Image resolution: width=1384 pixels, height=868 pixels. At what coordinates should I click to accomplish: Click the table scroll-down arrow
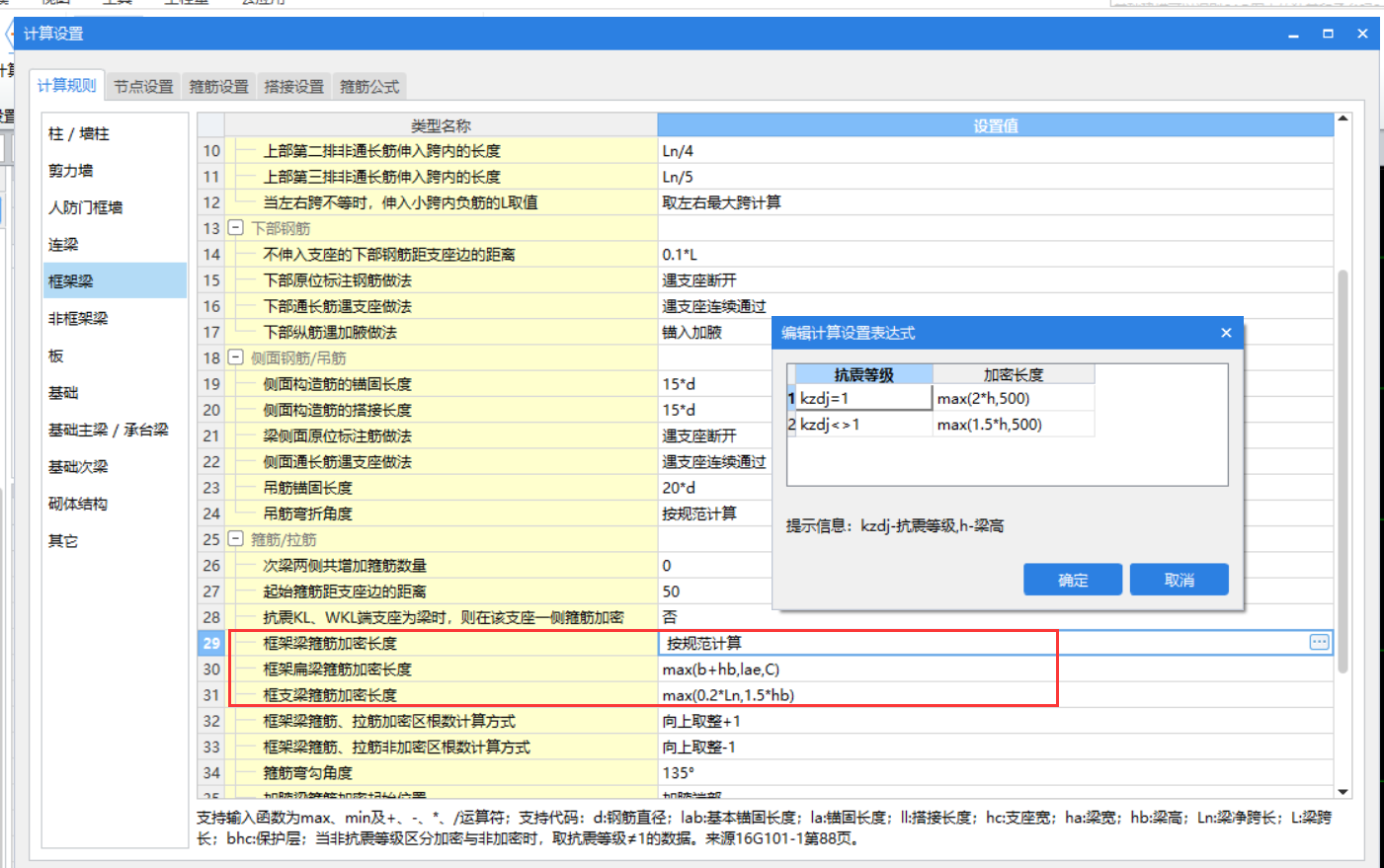pos(1343,792)
